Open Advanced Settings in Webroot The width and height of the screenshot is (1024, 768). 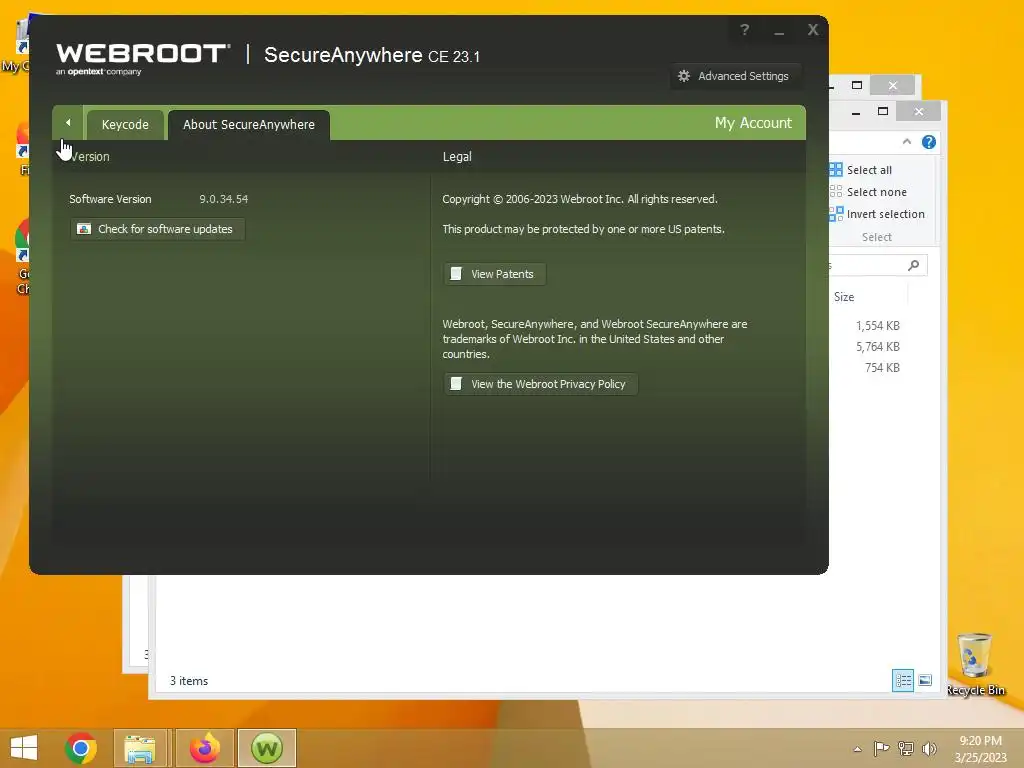735,76
